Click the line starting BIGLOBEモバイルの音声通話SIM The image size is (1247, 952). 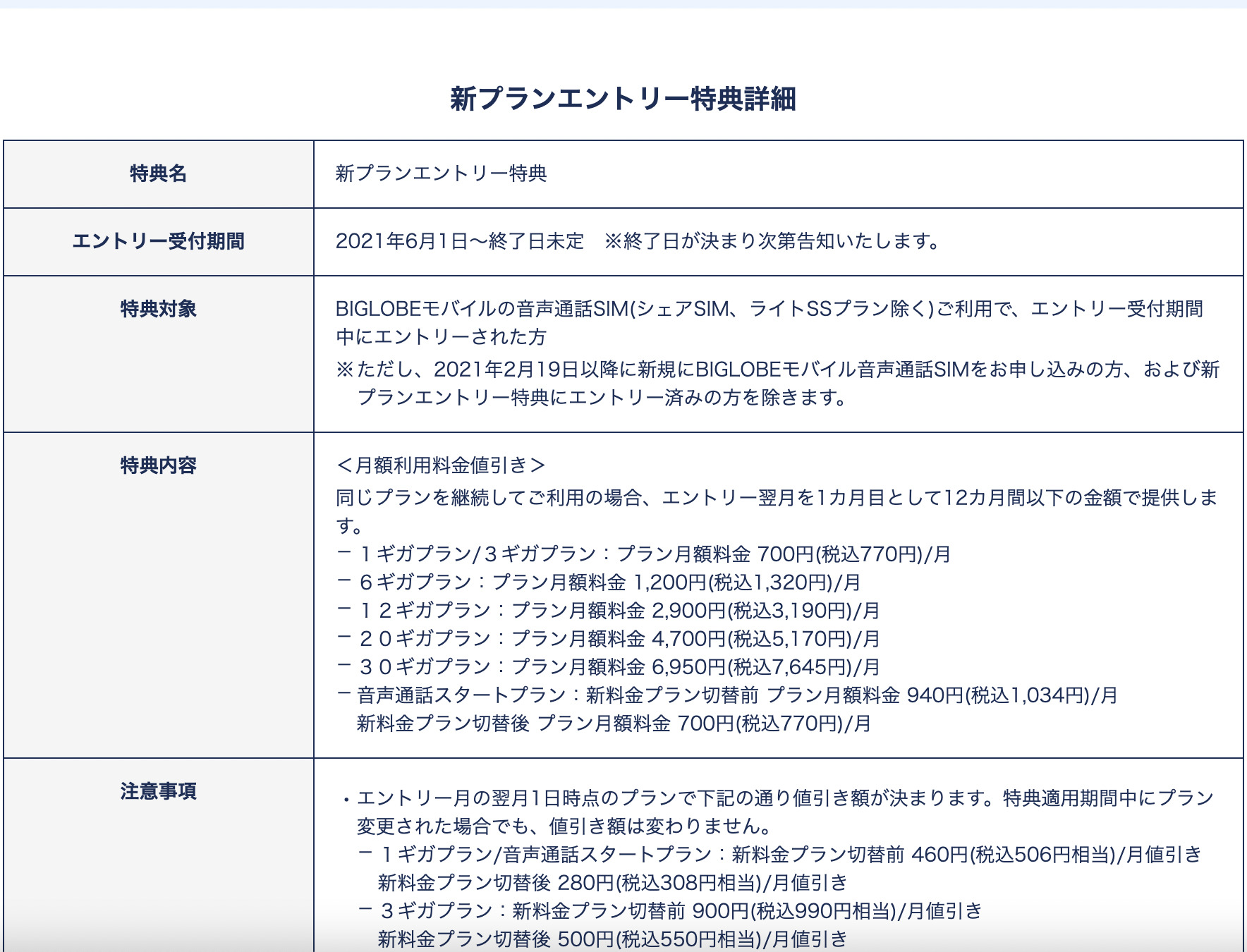coord(770,309)
